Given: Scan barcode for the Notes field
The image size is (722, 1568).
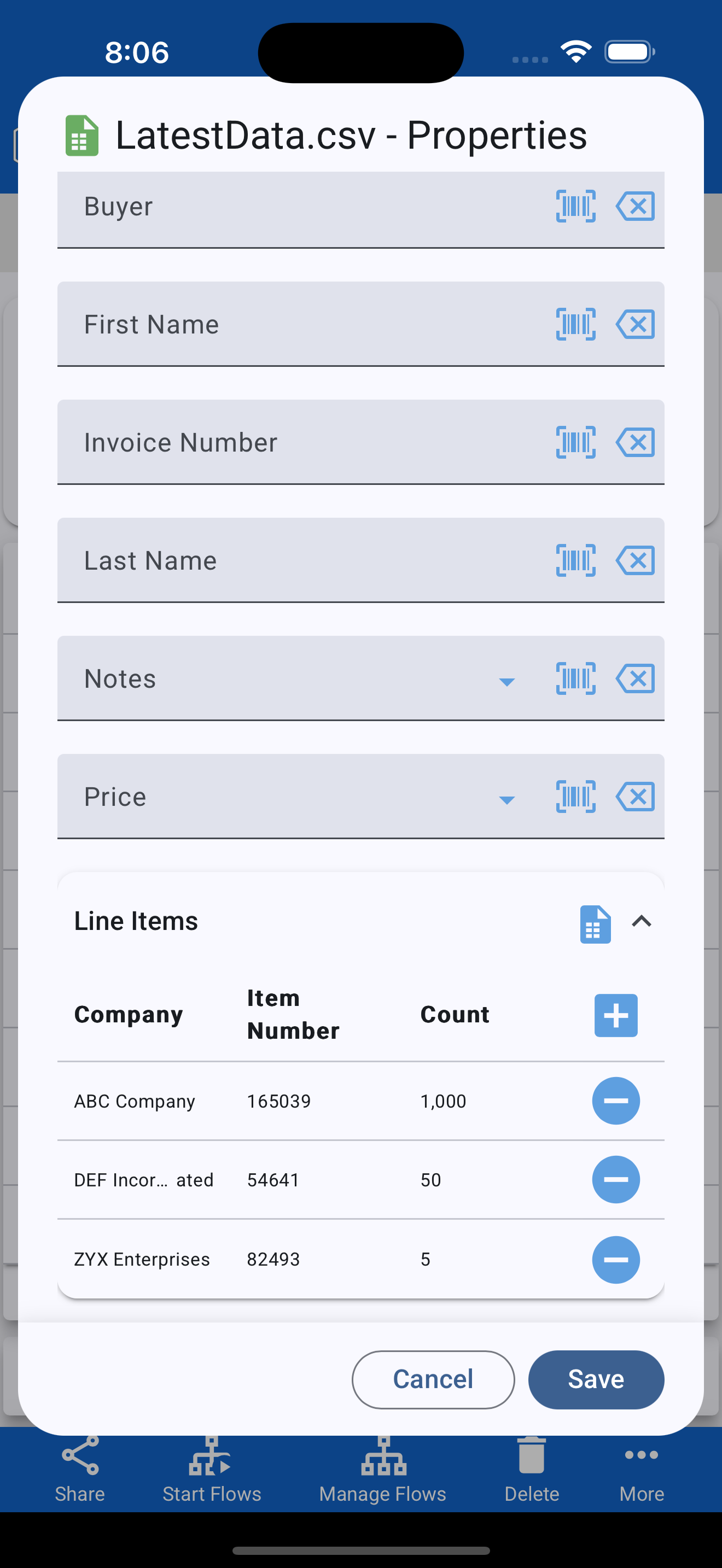Looking at the screenshot, I should click(x=575, y=678).
